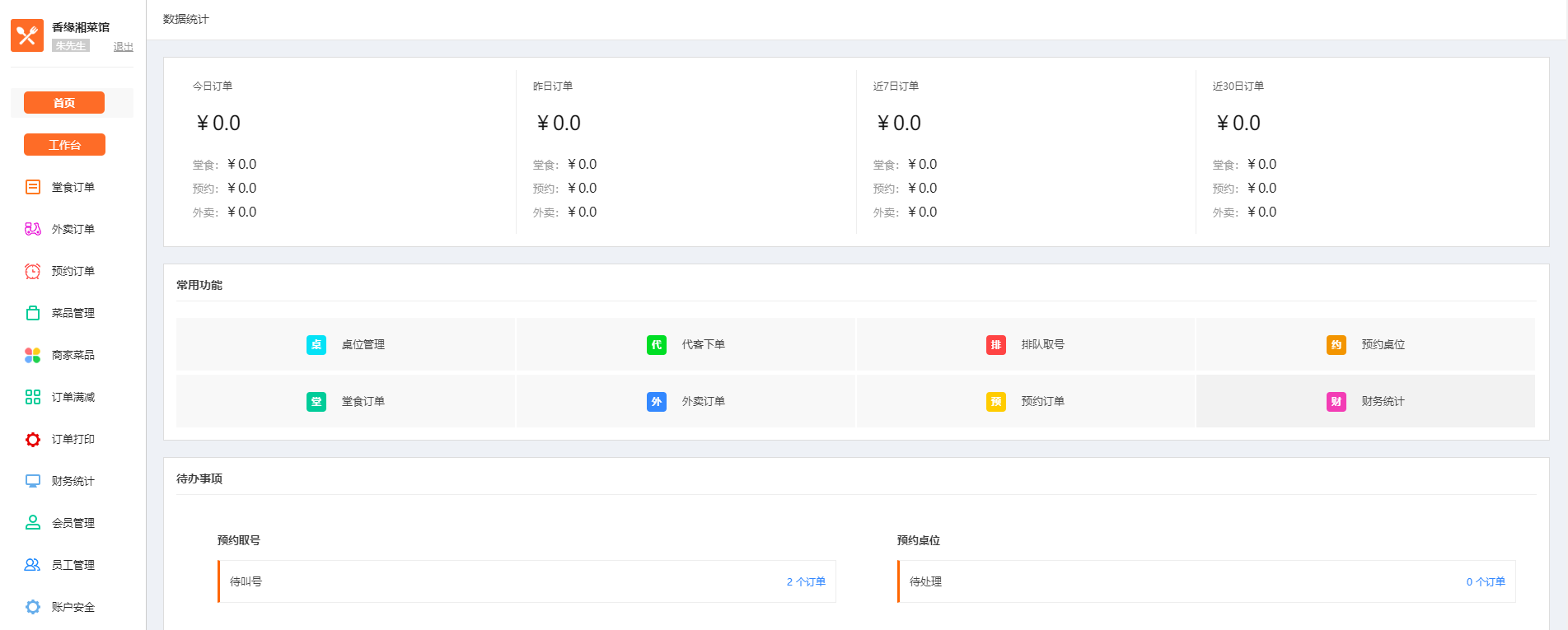Select the 排队取号 shortcut
This screenshot has width=1568, height=630.
pos(1026,344)
